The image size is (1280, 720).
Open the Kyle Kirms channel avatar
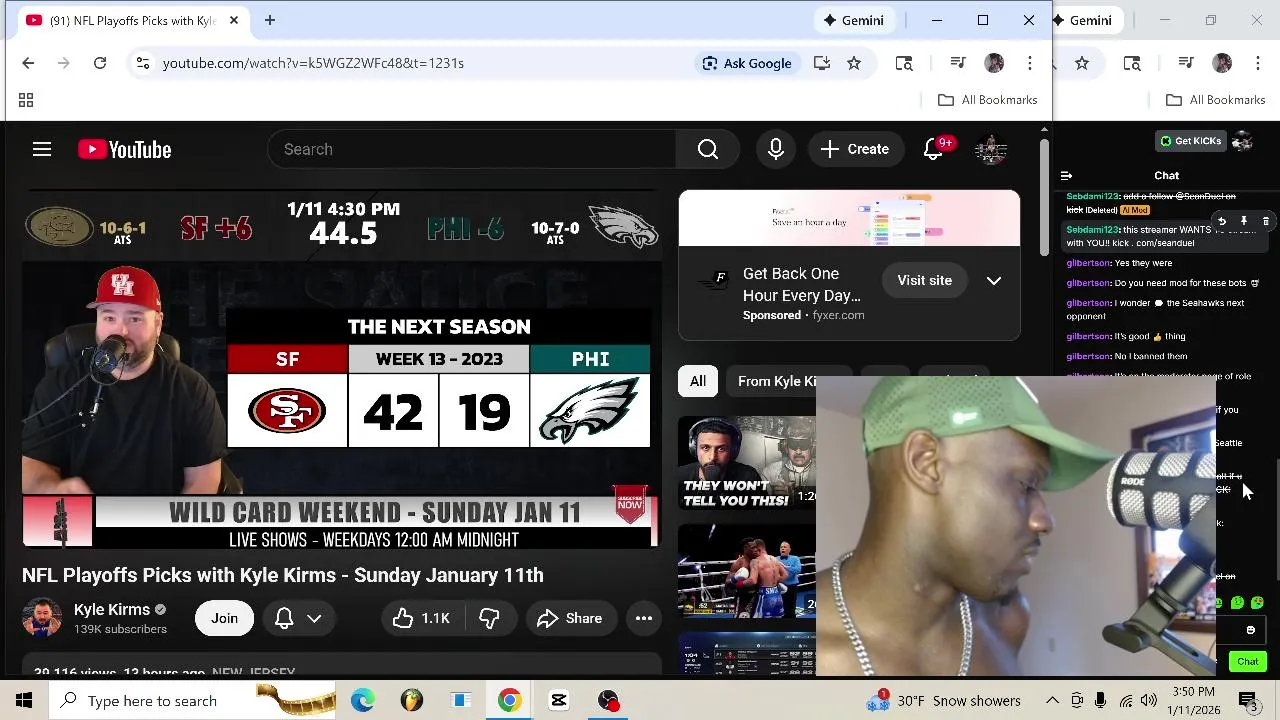(x=42, y=618)
